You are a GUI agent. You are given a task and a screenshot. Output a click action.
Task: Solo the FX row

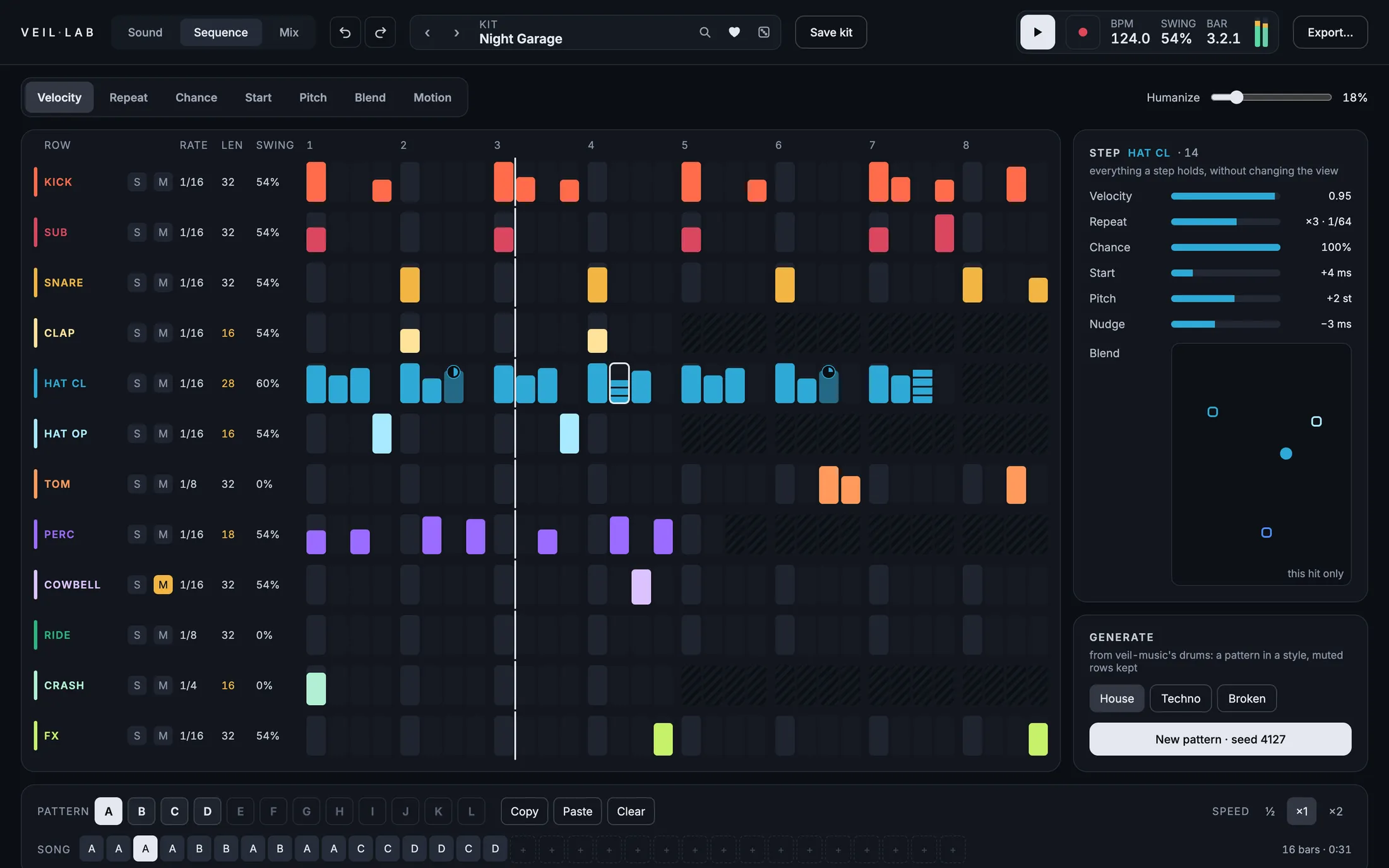click(137, 736)
